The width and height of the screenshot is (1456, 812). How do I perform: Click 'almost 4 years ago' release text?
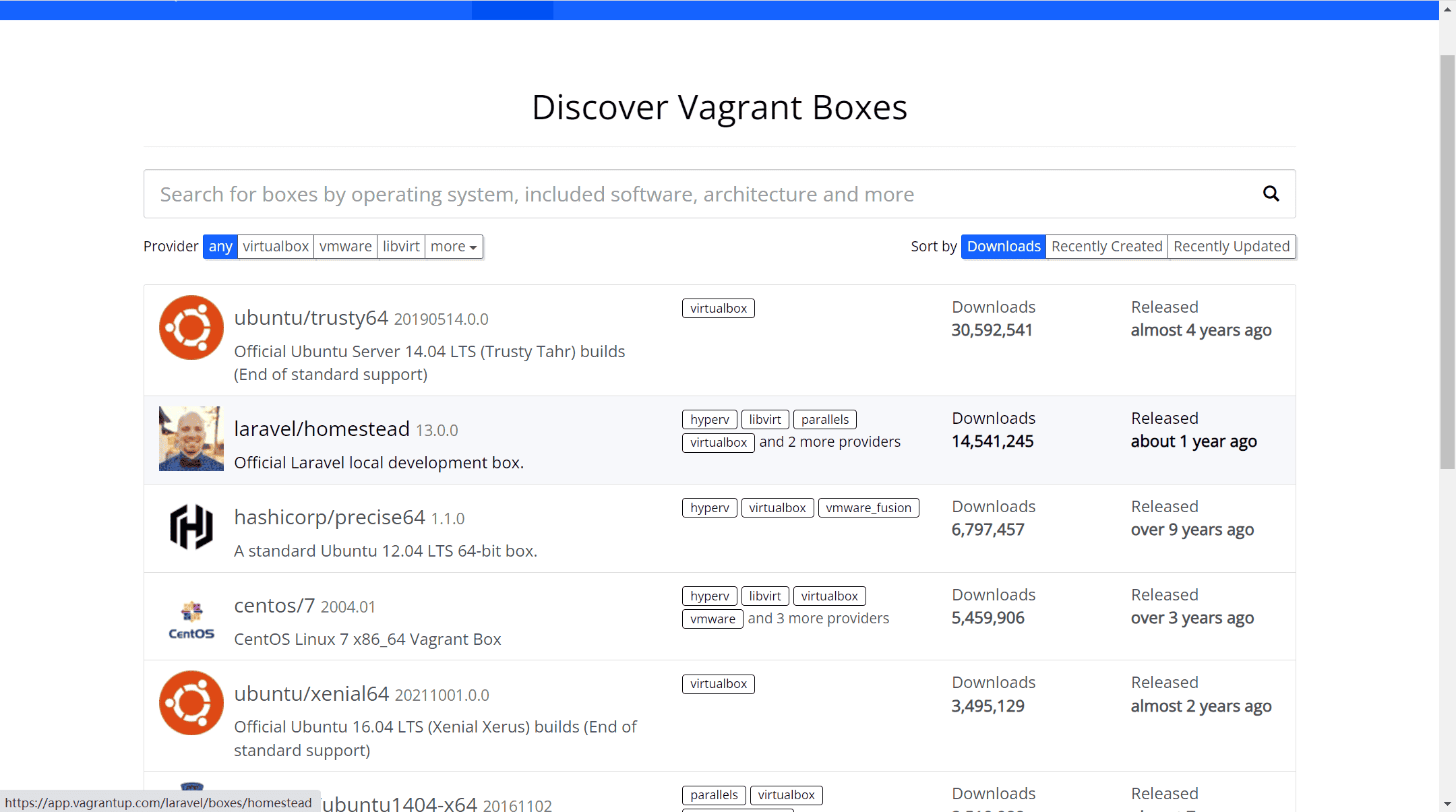[1201, 330]
